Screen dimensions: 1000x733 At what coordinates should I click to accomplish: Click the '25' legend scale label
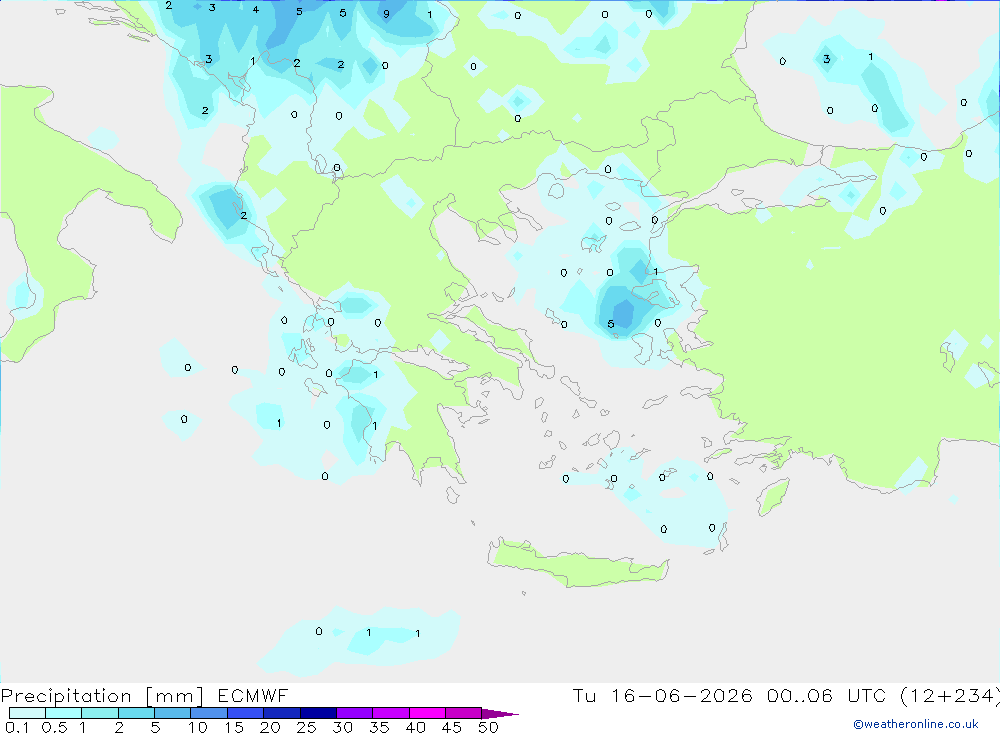click(x=307, y=727)
